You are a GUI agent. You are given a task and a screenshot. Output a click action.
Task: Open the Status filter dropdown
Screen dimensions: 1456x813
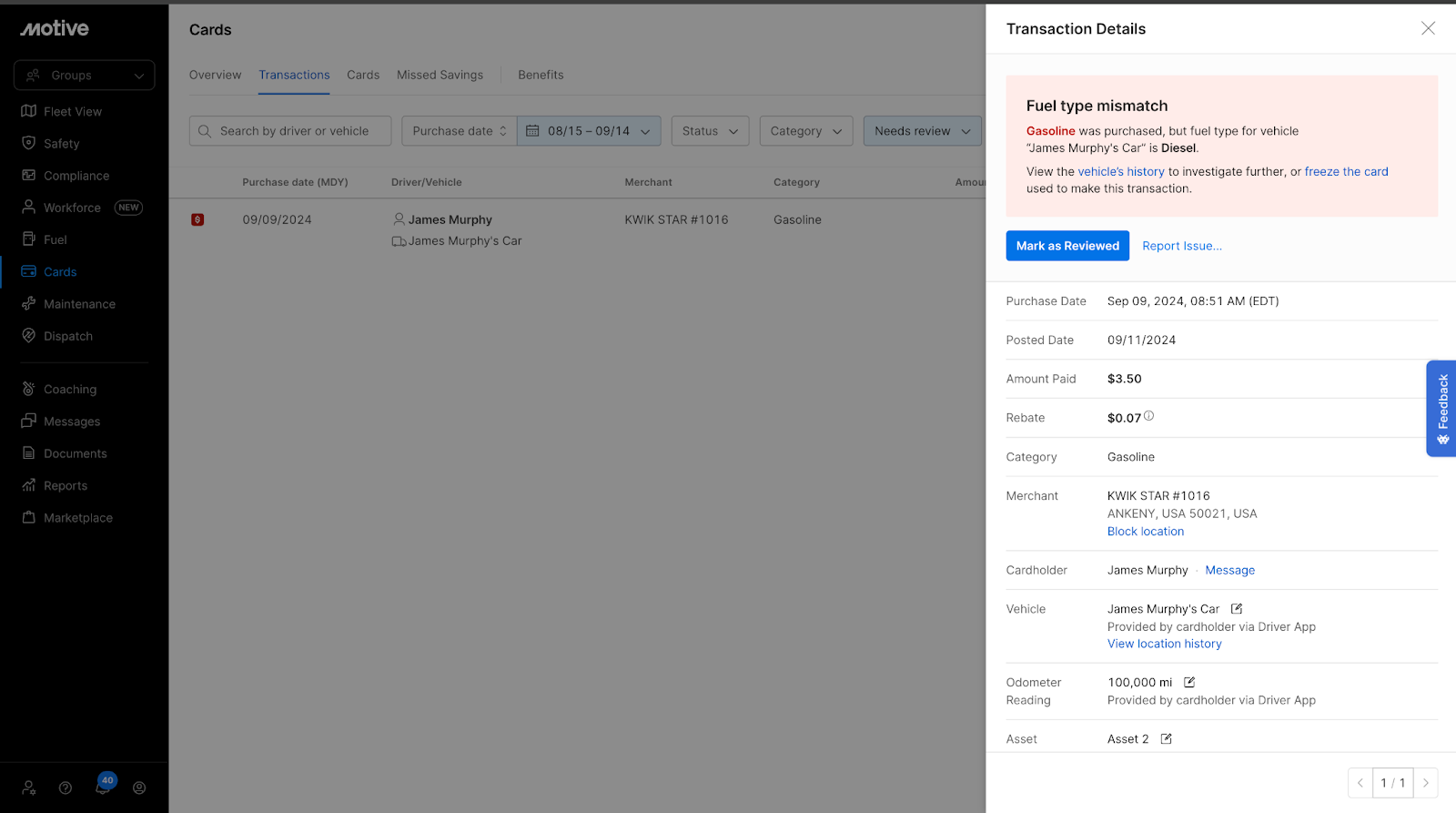710,131
